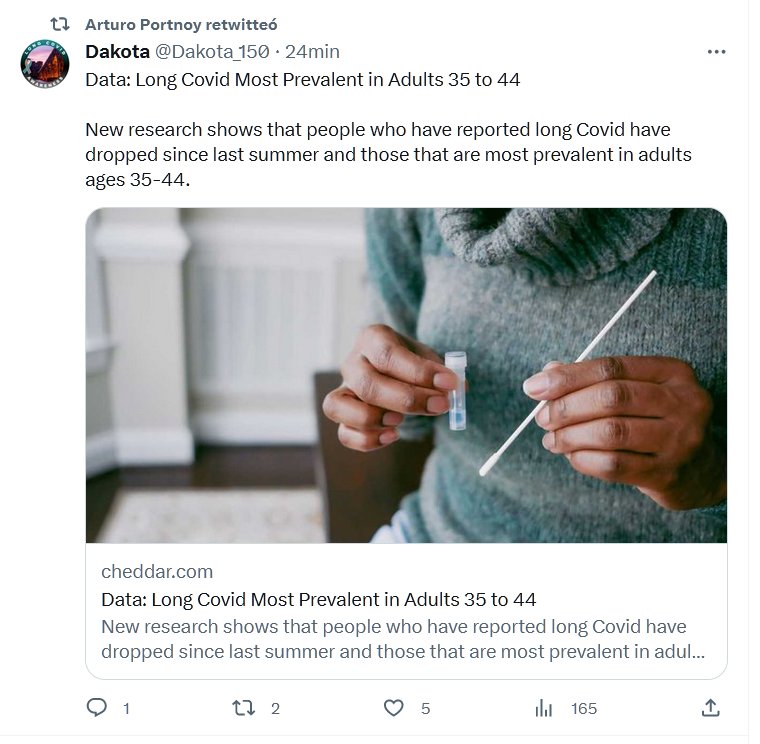Click the view count 165

coord(584,708)
